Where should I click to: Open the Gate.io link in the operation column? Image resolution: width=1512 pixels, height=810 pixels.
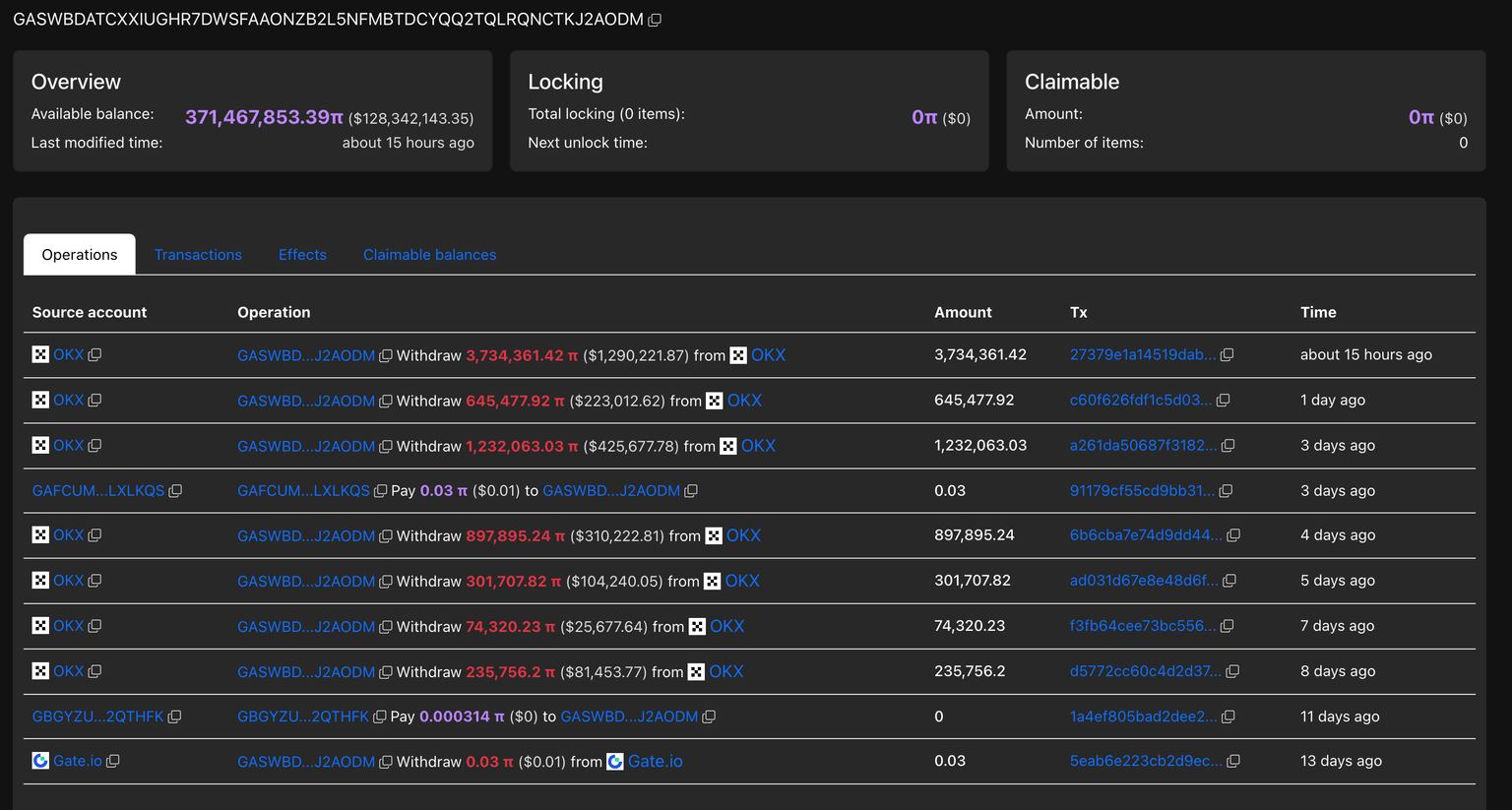655,762
